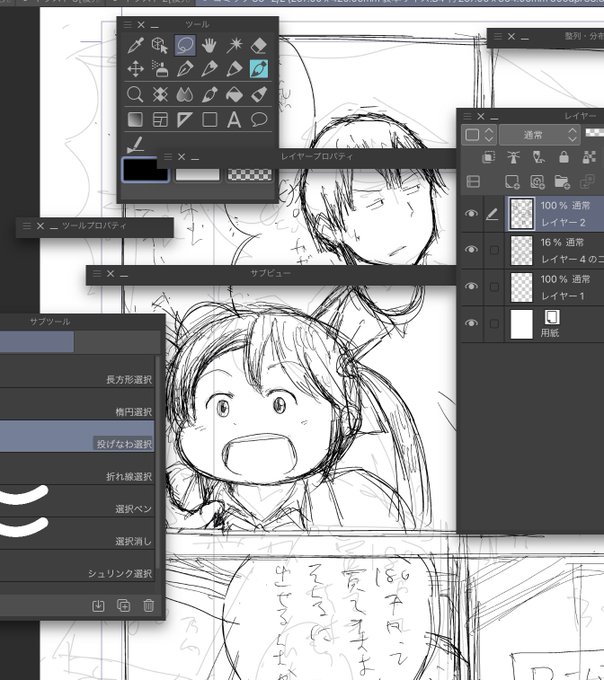Viewport: 604px width, 680px height.
Task: Select the Airbrush spray tool
Action: 160,69
